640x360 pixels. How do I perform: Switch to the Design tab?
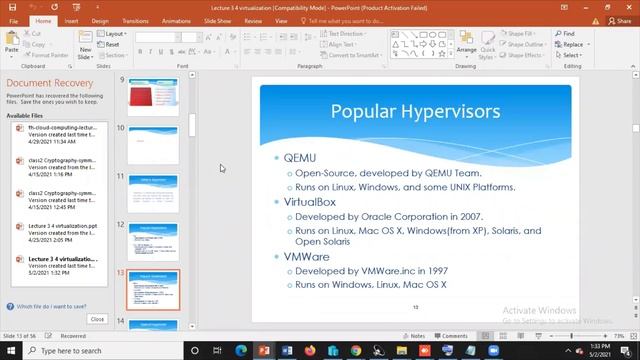coord(100,21)
